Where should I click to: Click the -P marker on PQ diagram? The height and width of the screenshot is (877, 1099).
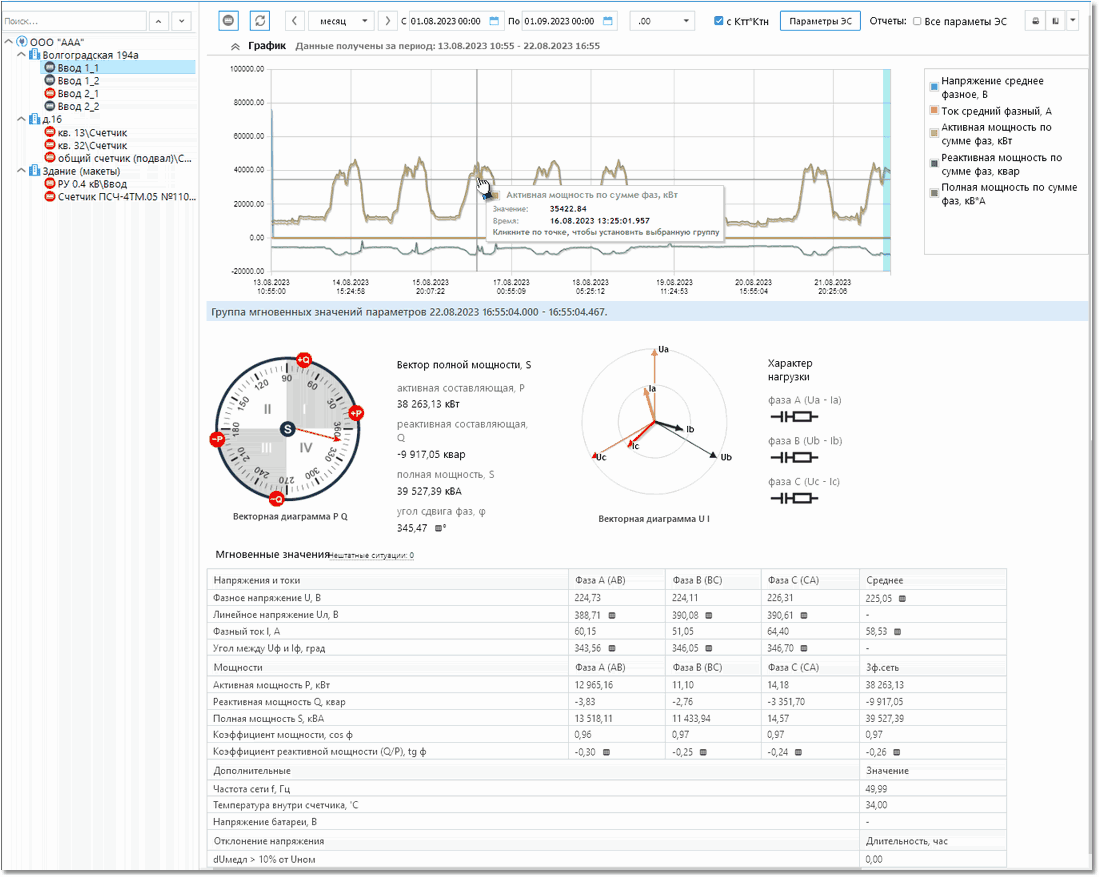[x=217, y=439]
